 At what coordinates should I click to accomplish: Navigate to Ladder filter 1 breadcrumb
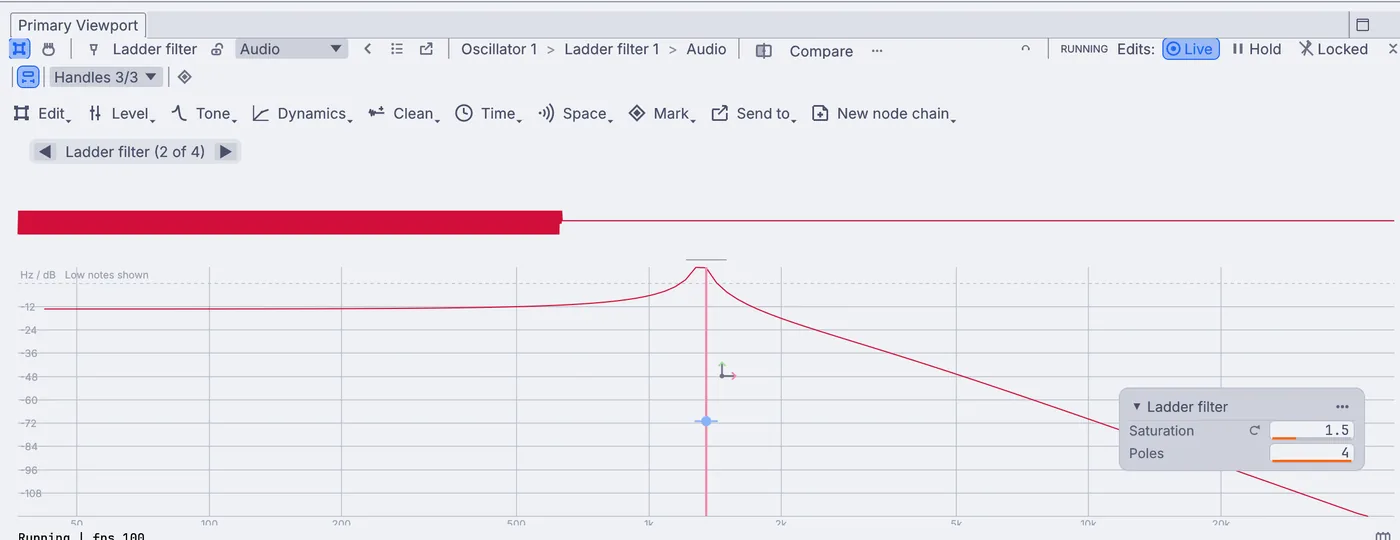(612, 49)
